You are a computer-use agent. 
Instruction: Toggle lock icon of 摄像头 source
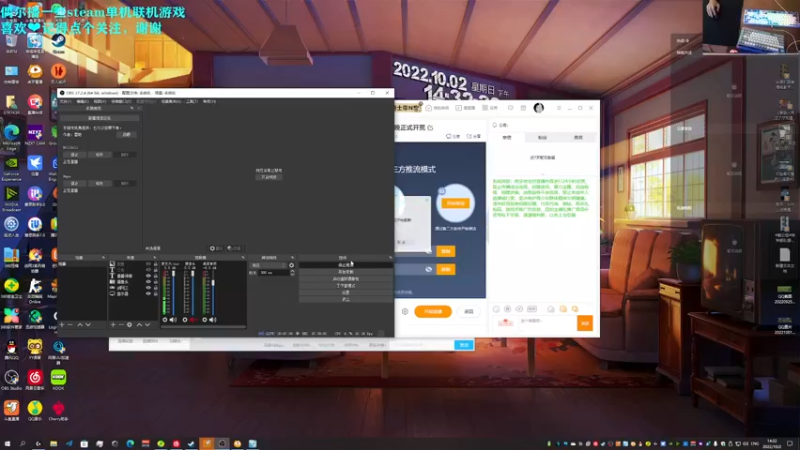156,282
